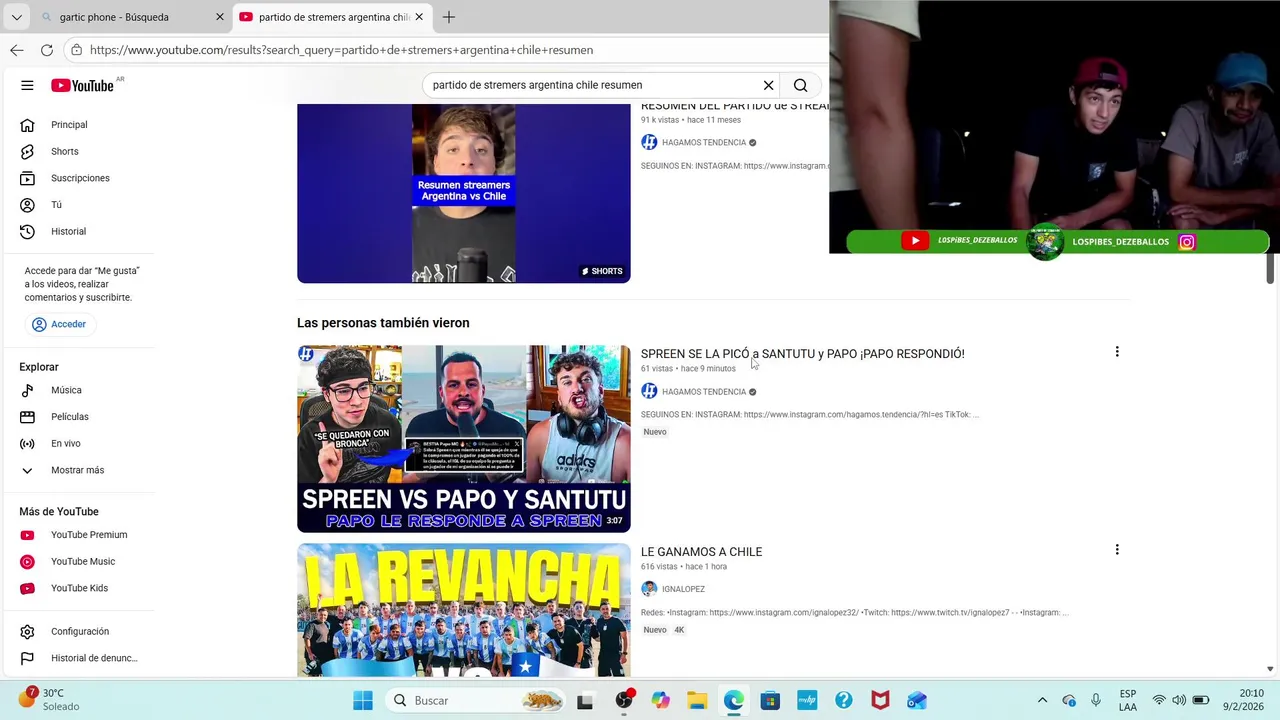Viewport: 1280px width, 720px height.
Task: Go to Suscripciones in the sidebar
Action: click(79, 178)
